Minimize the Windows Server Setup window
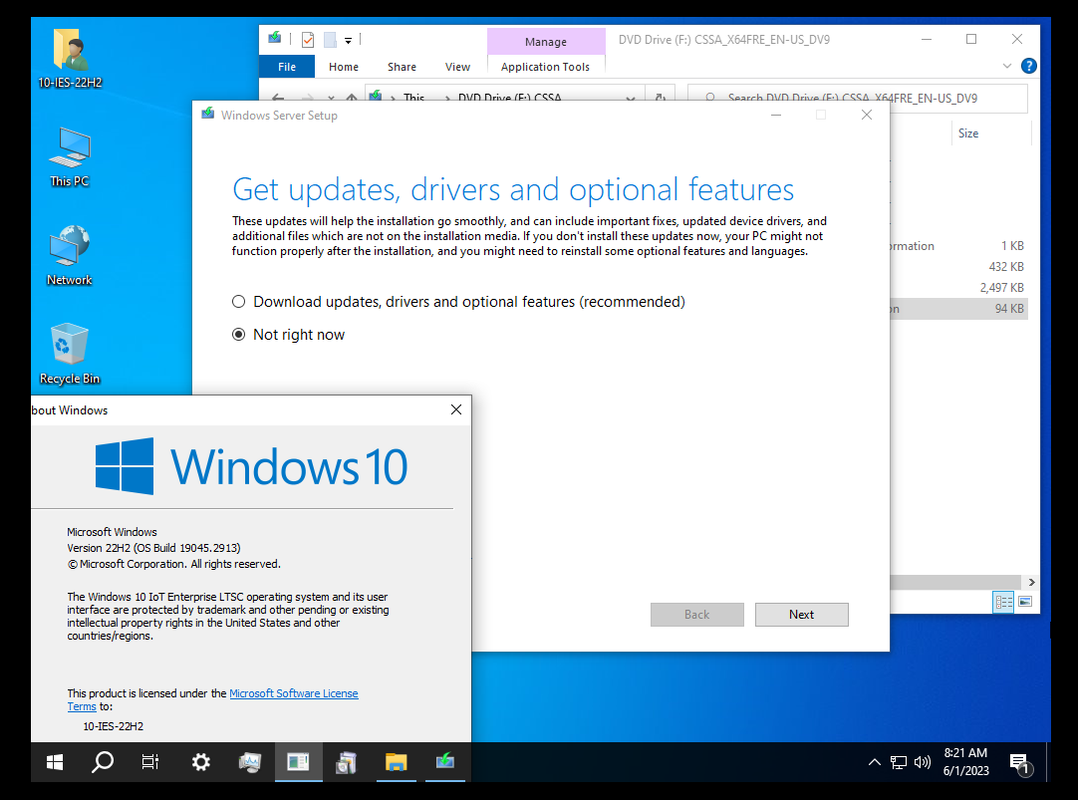This screenshot has width=1078, height=800. (776, 115)
